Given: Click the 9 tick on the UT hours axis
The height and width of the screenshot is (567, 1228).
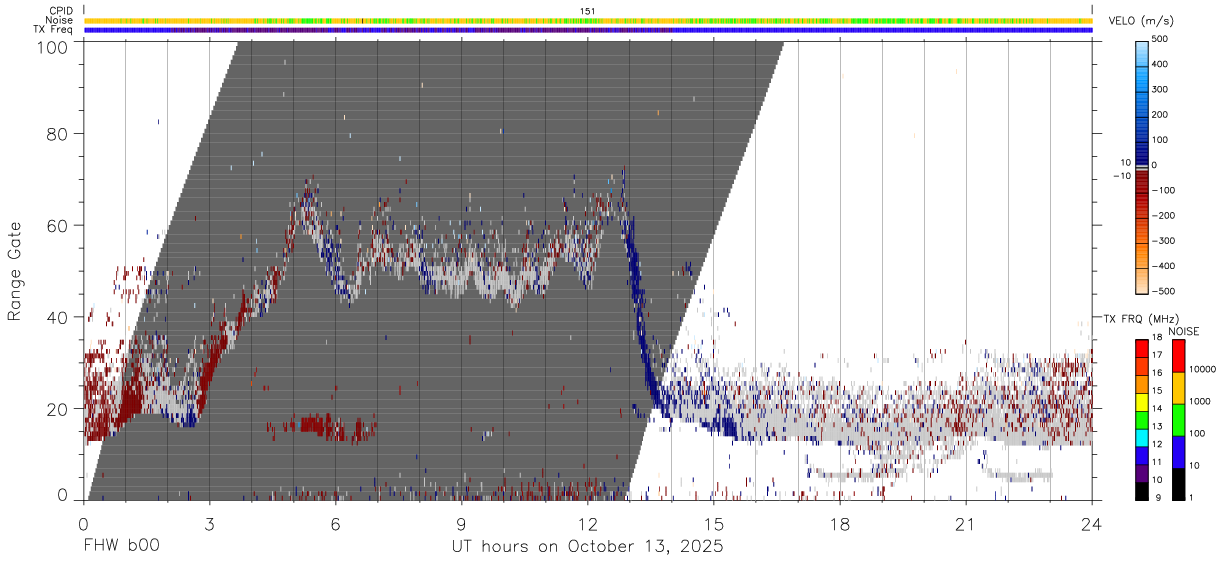Looking at the screenshot, I should 461,523.
